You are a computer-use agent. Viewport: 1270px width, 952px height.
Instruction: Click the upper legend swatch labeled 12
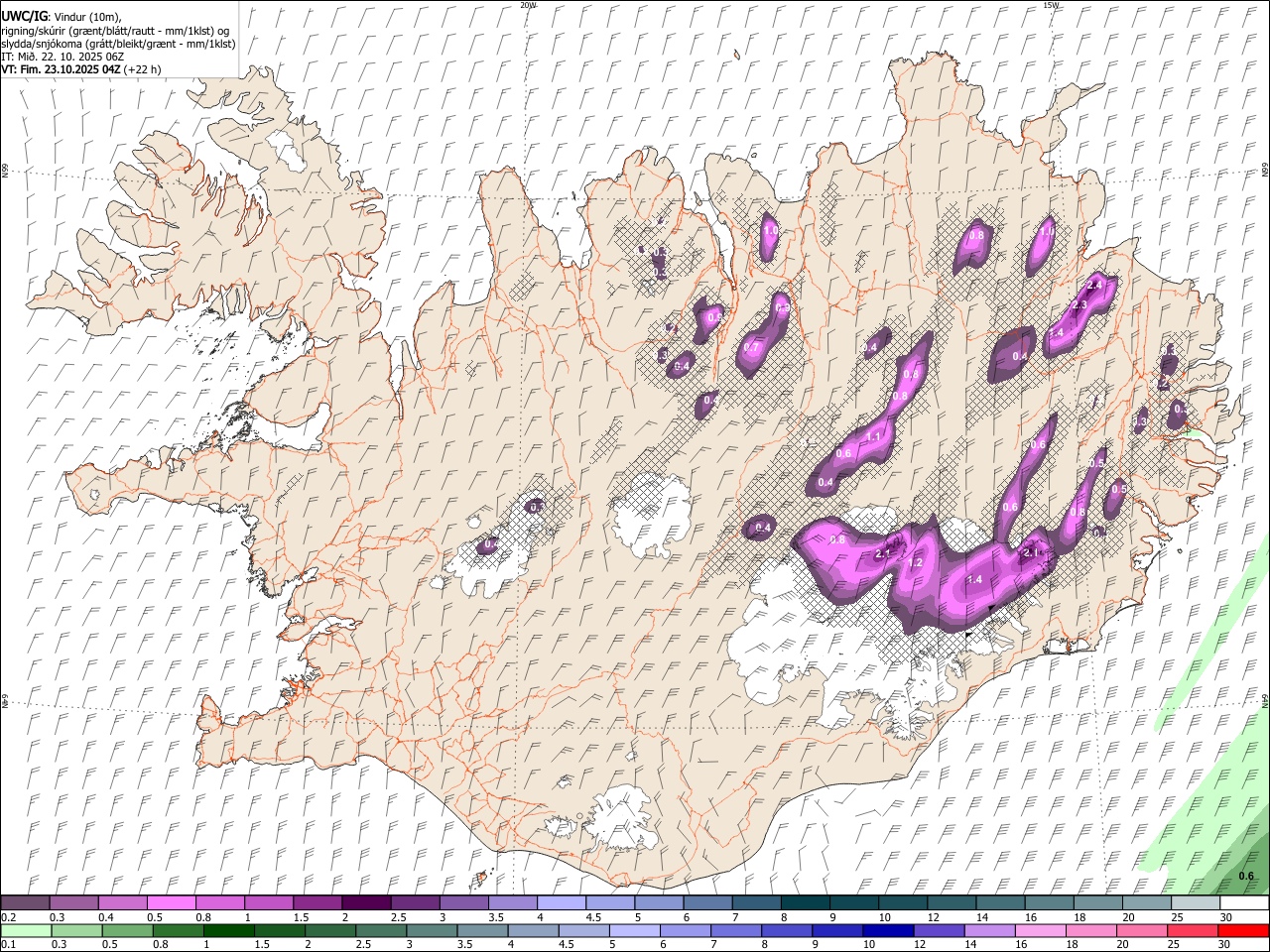pyautogui.click(x=951, y=903)
